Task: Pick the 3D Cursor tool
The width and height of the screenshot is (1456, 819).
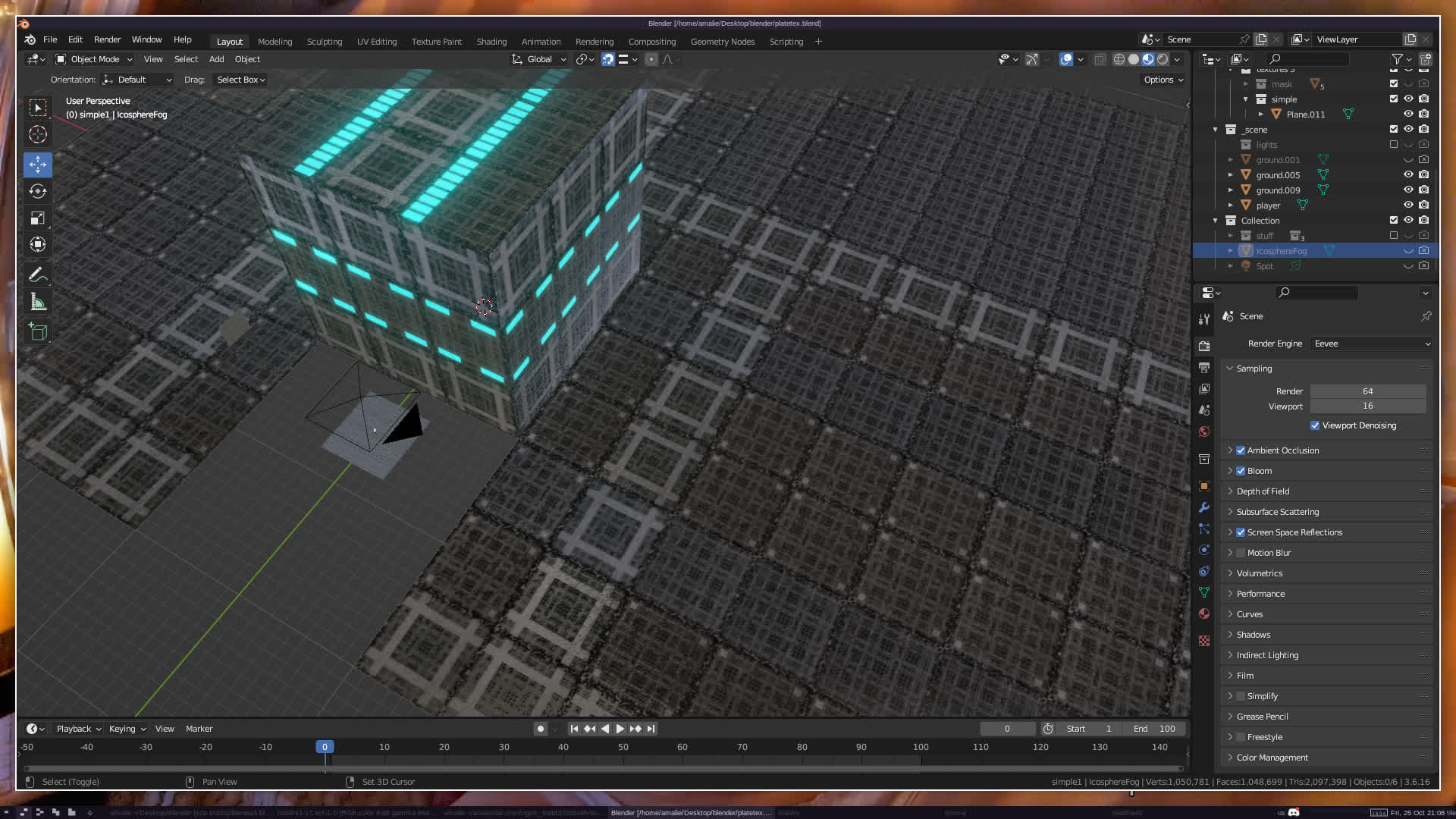Action: point(38,135)
